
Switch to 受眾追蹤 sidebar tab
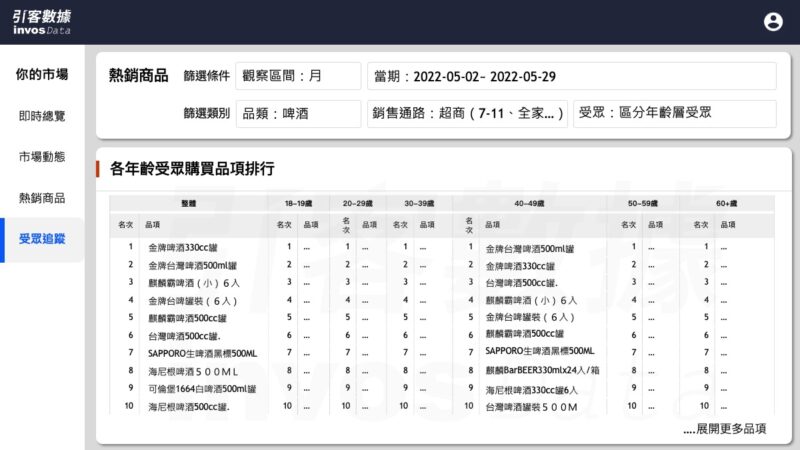click(x=42, y=239)
